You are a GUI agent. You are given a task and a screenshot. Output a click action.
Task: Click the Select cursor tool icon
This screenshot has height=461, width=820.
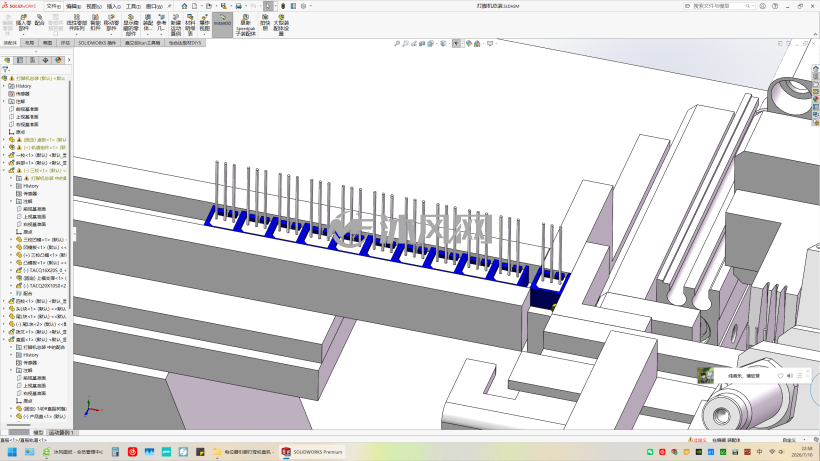point(268,6)
